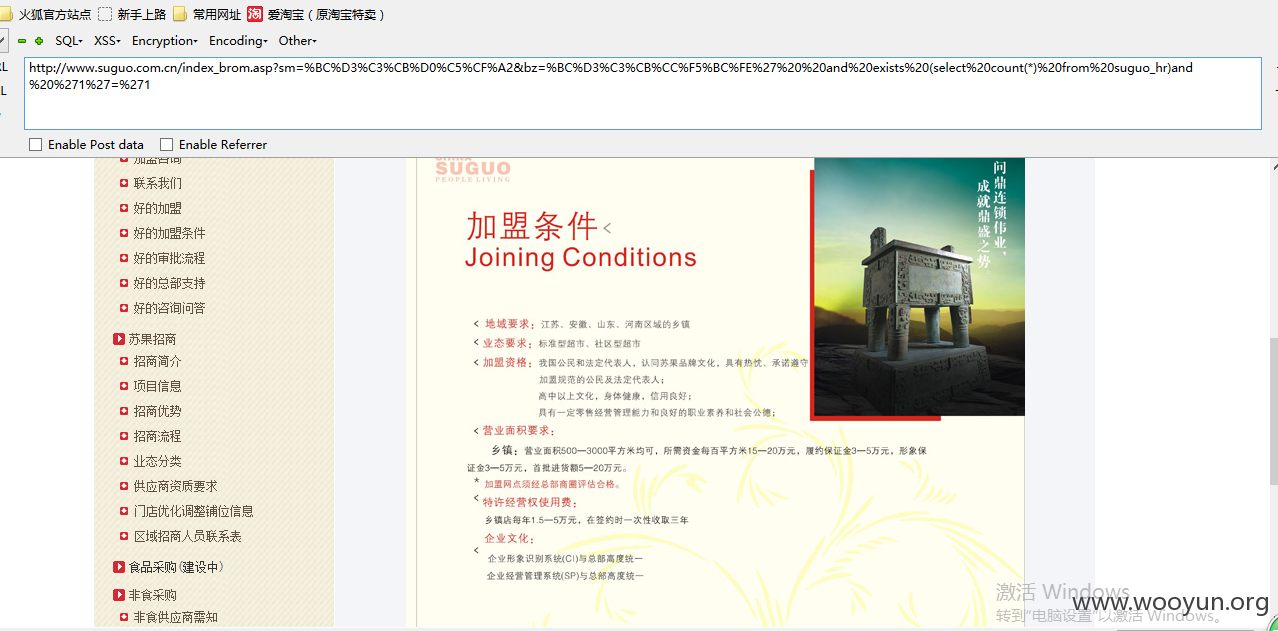Open 非食供应商需知 sidebar link
1278x631 pixels.
click(x=176, y=617)
